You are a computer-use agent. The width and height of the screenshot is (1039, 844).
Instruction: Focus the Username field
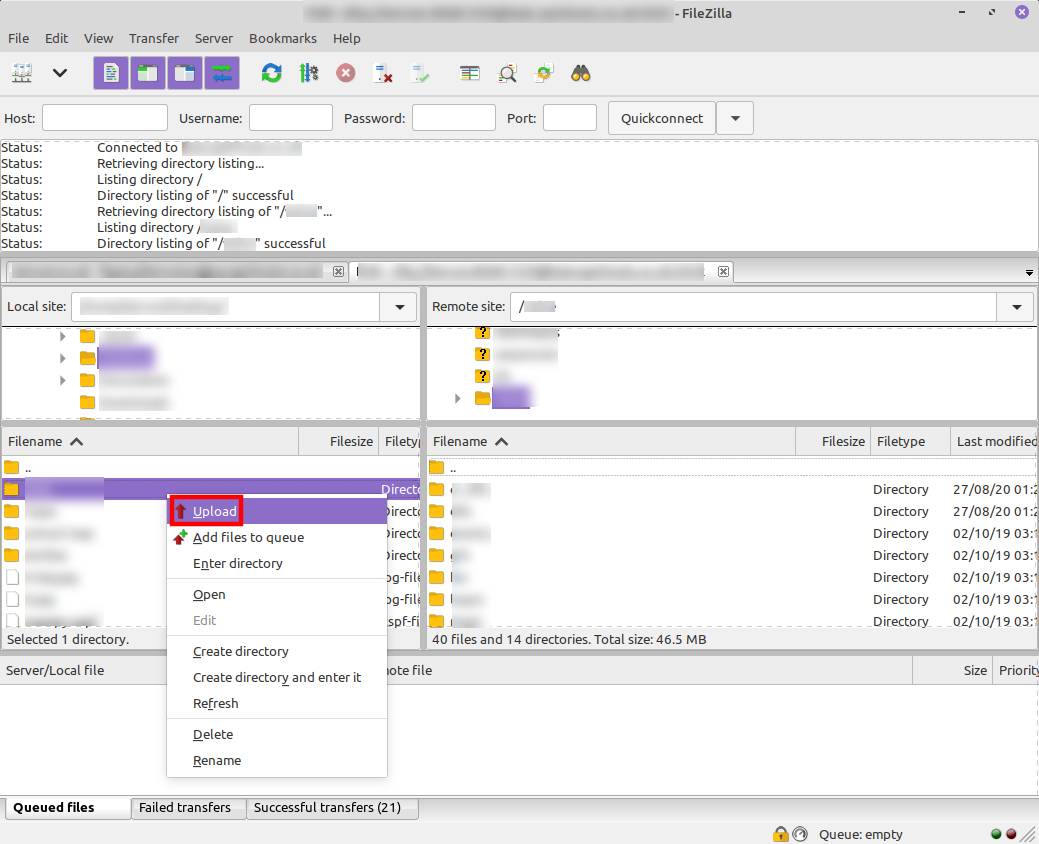tap(290, 118)
